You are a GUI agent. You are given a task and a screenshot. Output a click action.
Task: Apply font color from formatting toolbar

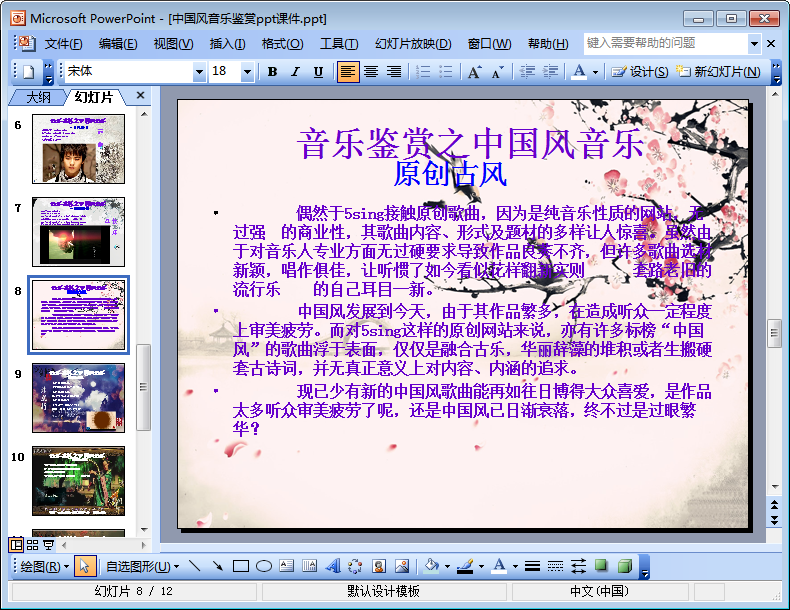tap(579, 72)
